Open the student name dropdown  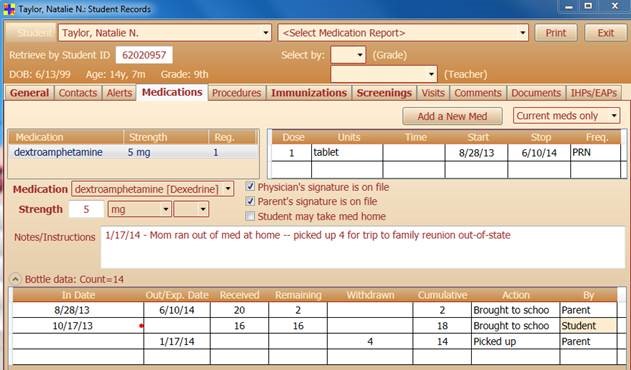point(266,33)
